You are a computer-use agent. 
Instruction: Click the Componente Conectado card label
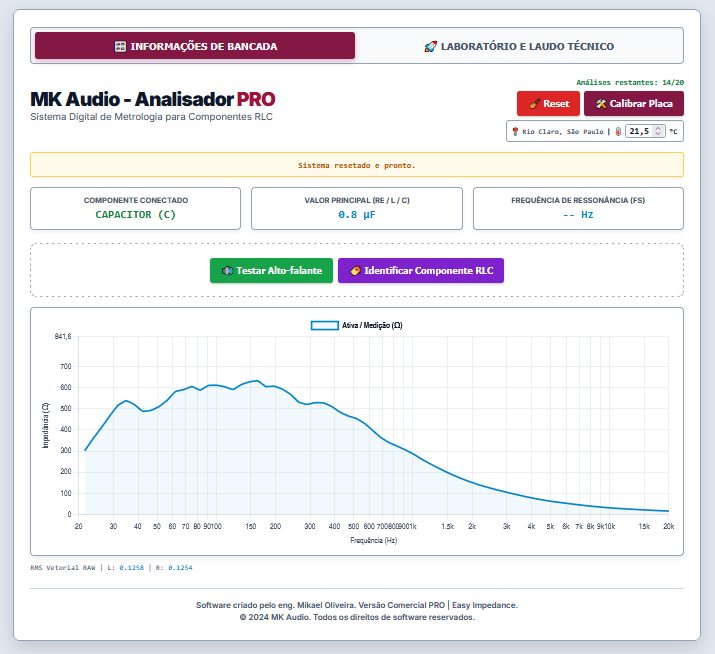pyautogui.click(x=135, y=200)
